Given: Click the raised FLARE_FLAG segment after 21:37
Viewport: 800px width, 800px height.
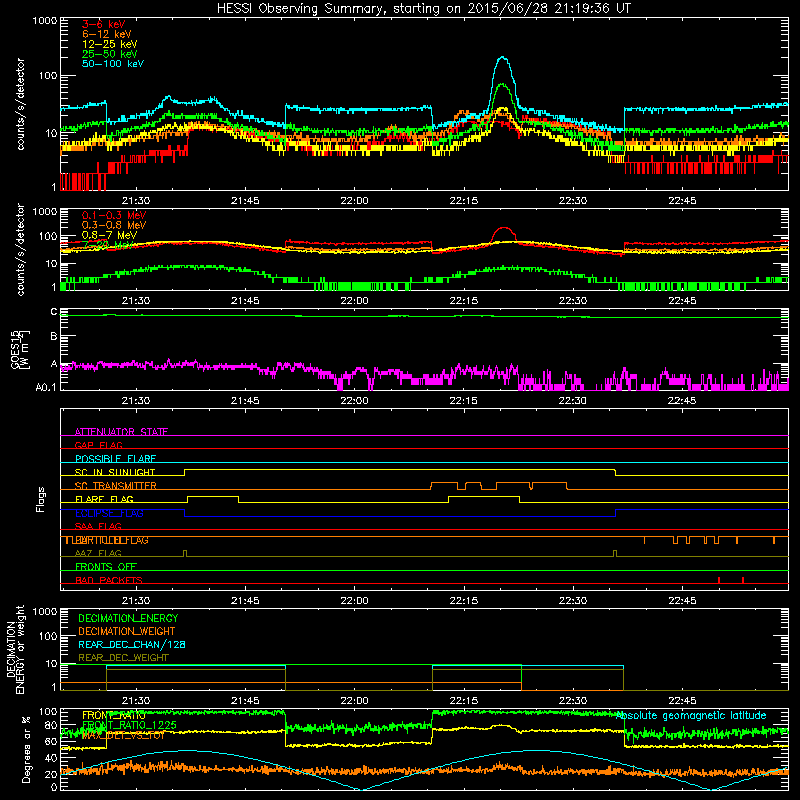Looking at the screenshot, I should point(213,496).
